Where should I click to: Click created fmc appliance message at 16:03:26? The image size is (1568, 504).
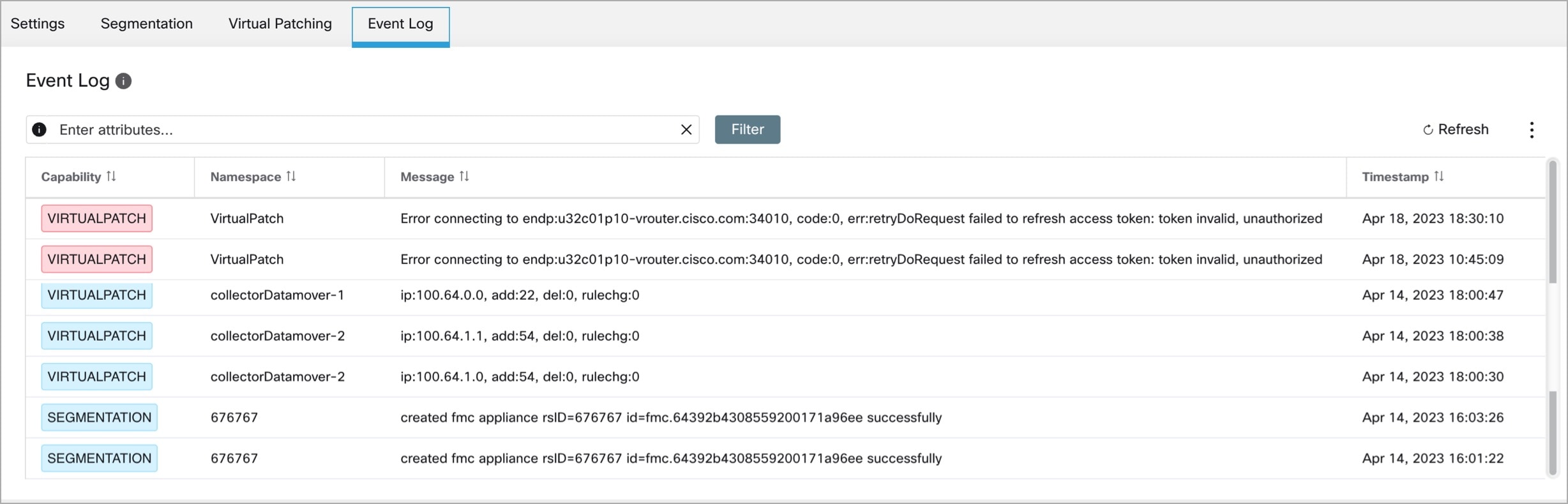pyautogui.click(x=671, y=417)
